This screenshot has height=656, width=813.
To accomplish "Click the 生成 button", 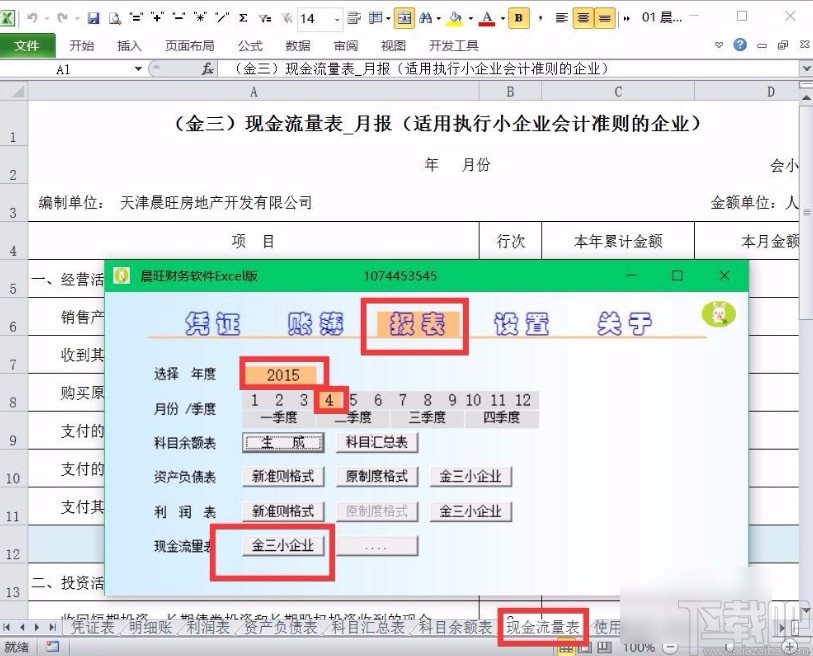I will pyautogui.click(x=283, y=441).
